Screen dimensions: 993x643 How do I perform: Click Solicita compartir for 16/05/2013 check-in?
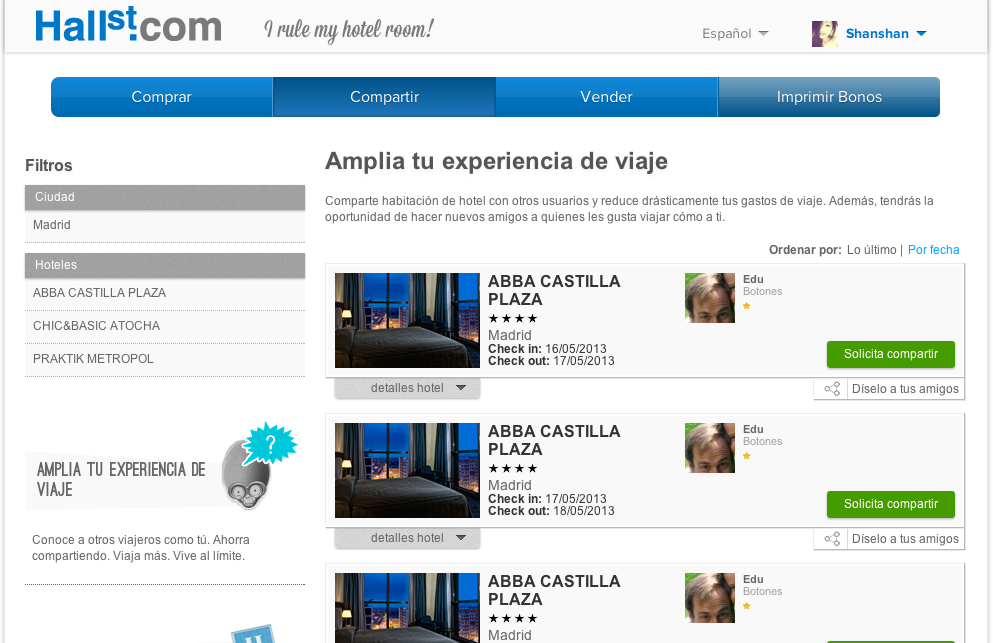pyautogui.click(x=890, y=354)
